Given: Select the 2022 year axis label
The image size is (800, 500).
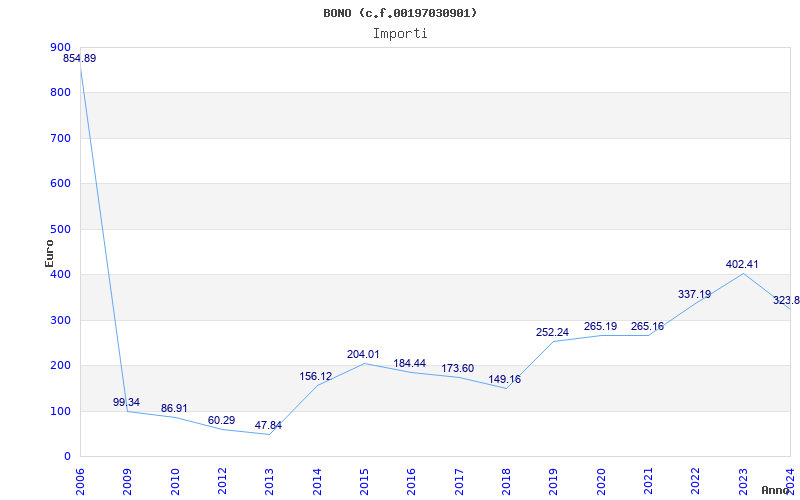Looking at the screenshot, I should click(x=695, y=482).
